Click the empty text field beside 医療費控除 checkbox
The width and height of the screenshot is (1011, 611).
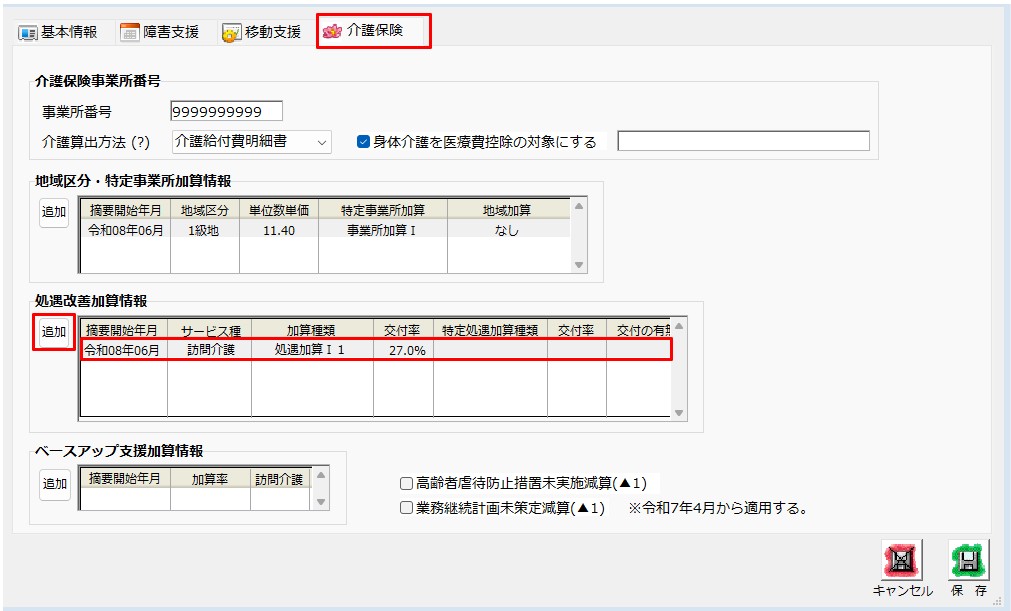(743, 141)
